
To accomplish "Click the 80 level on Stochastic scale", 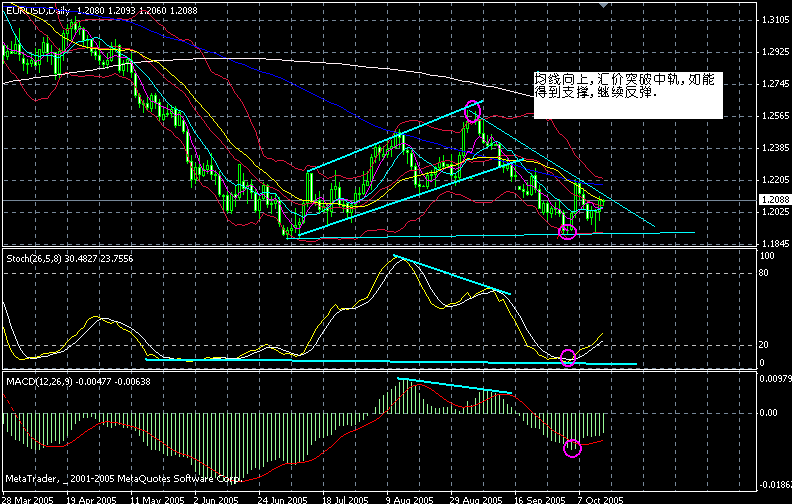I will [767, 270].
